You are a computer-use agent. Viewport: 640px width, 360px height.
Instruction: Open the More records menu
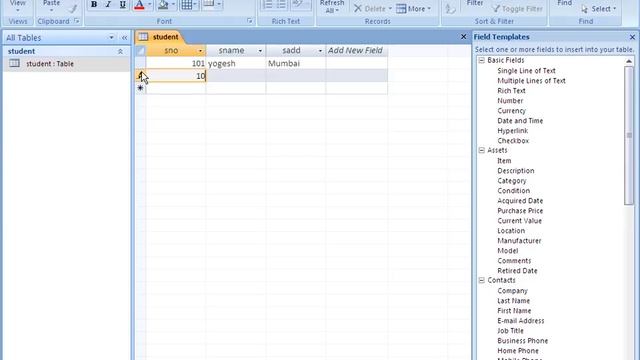(x=413, y=9)
